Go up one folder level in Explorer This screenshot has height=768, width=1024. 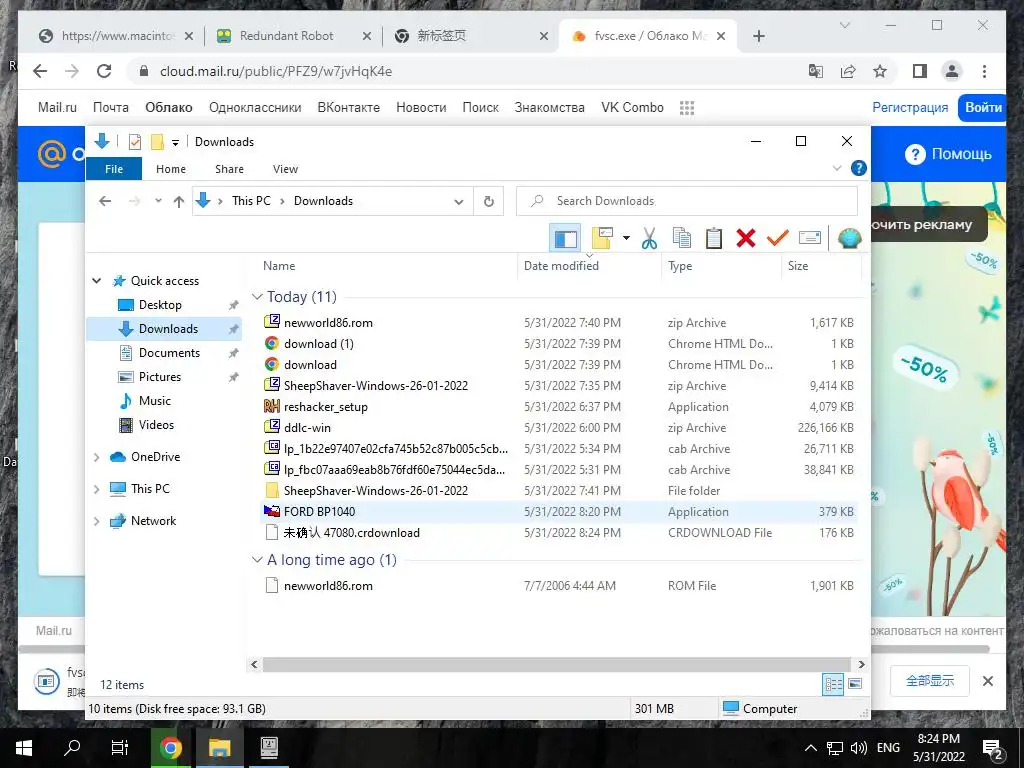coord(179,201)
